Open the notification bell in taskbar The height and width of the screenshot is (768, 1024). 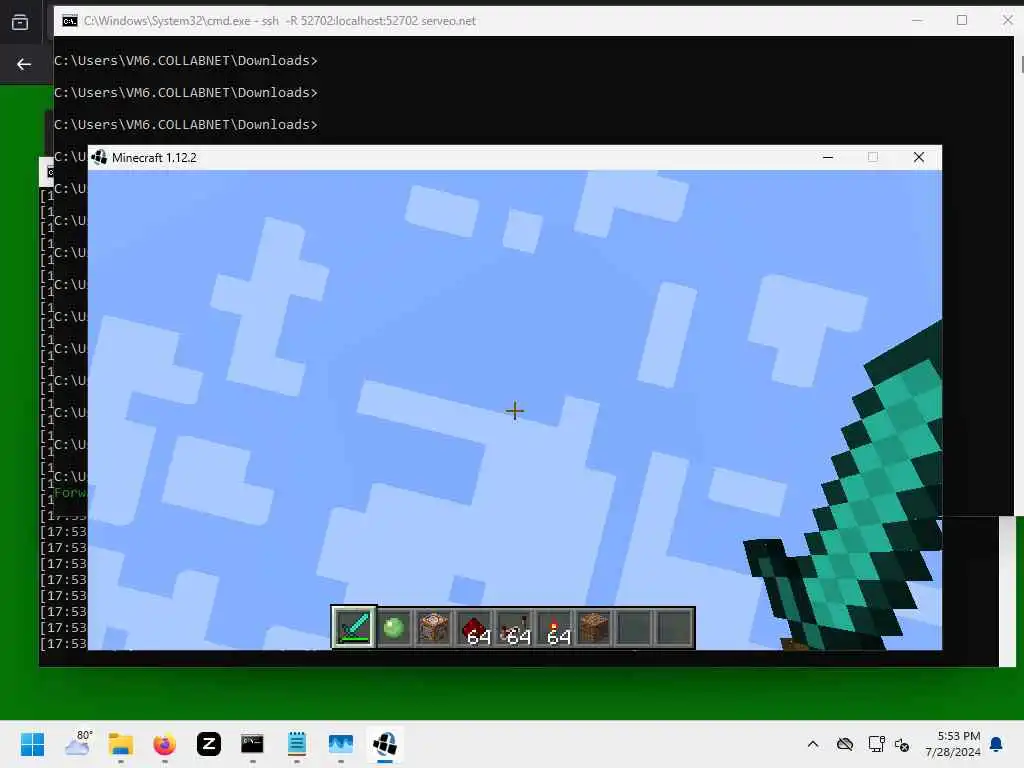pyautogui.click(x=996, y=744)
